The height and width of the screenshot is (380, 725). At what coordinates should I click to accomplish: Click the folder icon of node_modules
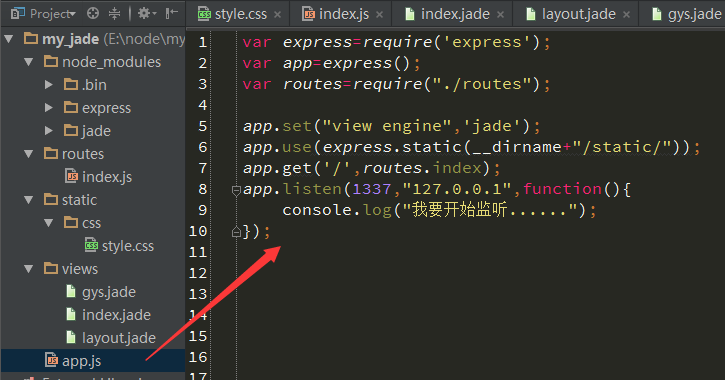(50, 61)
